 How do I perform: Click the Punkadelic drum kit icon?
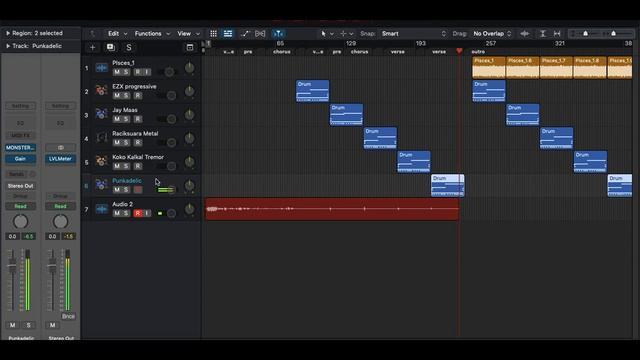(101, 185)
